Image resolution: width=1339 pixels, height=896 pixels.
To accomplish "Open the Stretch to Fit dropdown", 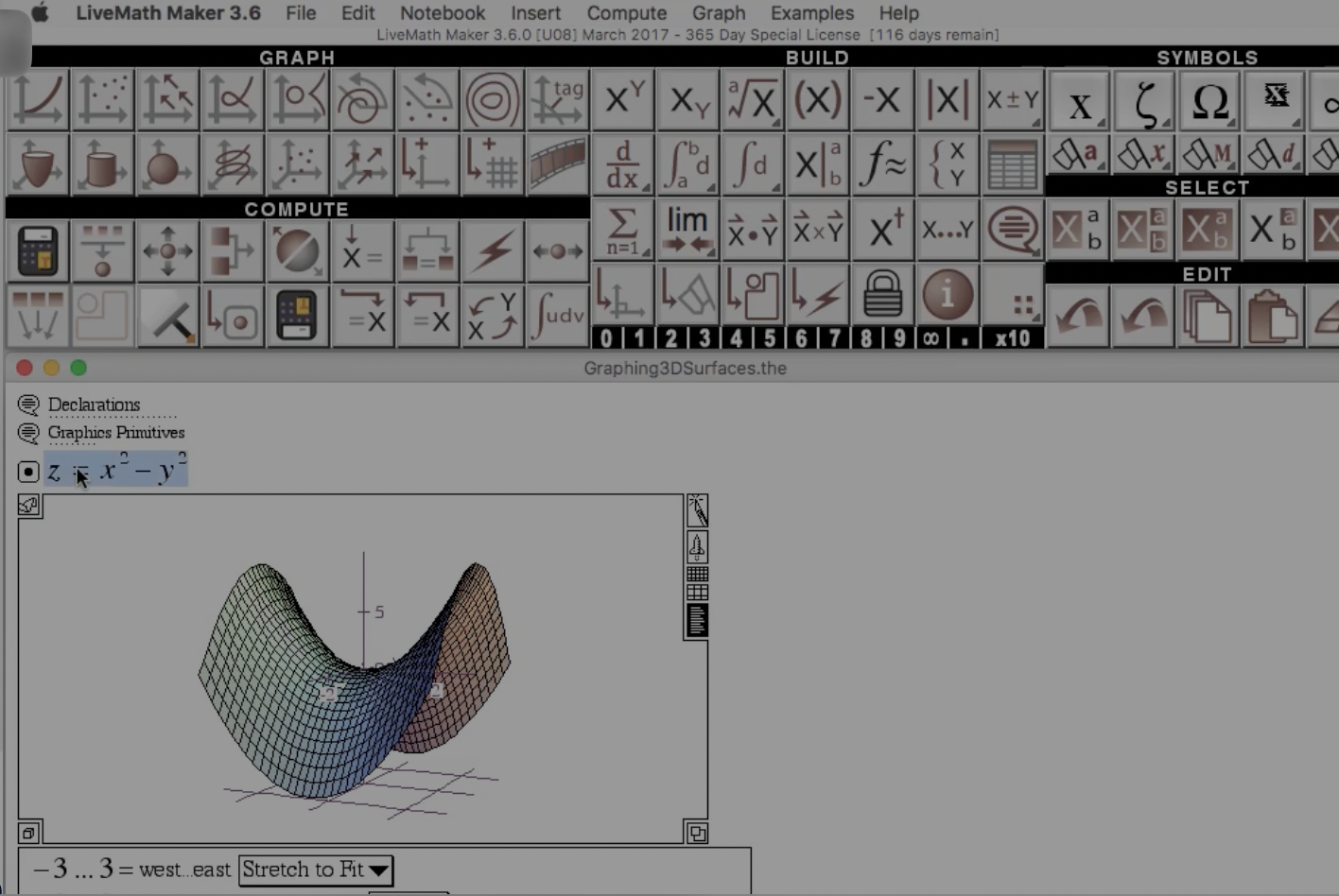I will coord(315,870).
